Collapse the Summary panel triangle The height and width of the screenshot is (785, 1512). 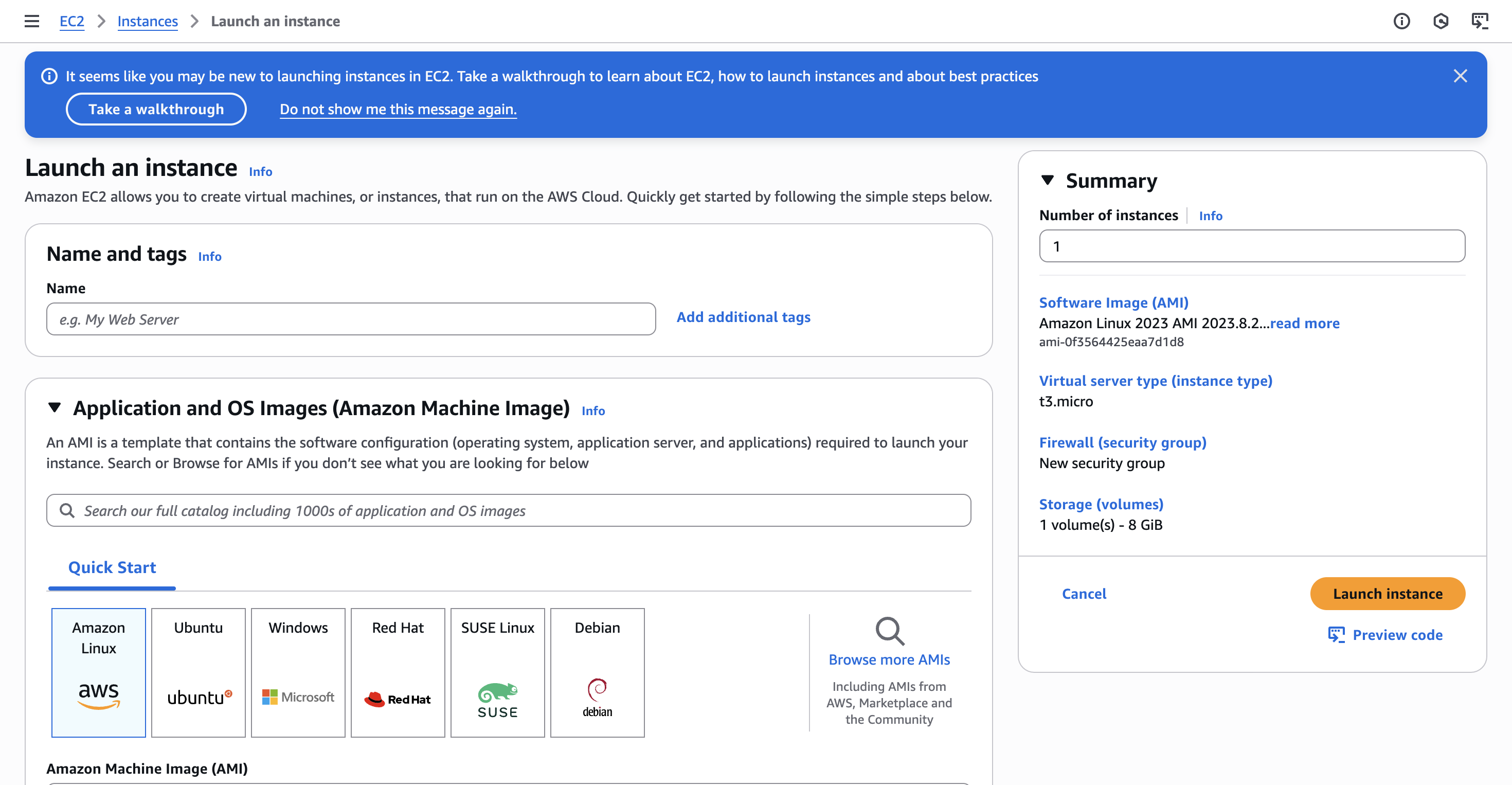(x=1047, y=180)
